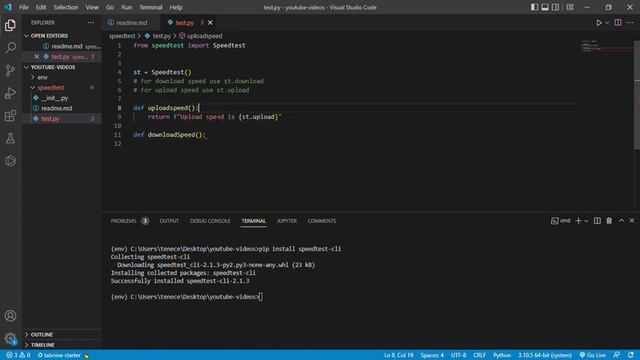Image resolution: width=640 pixels, height=360 pixels.
Task: Split the terminal panel
Action: 597,221
